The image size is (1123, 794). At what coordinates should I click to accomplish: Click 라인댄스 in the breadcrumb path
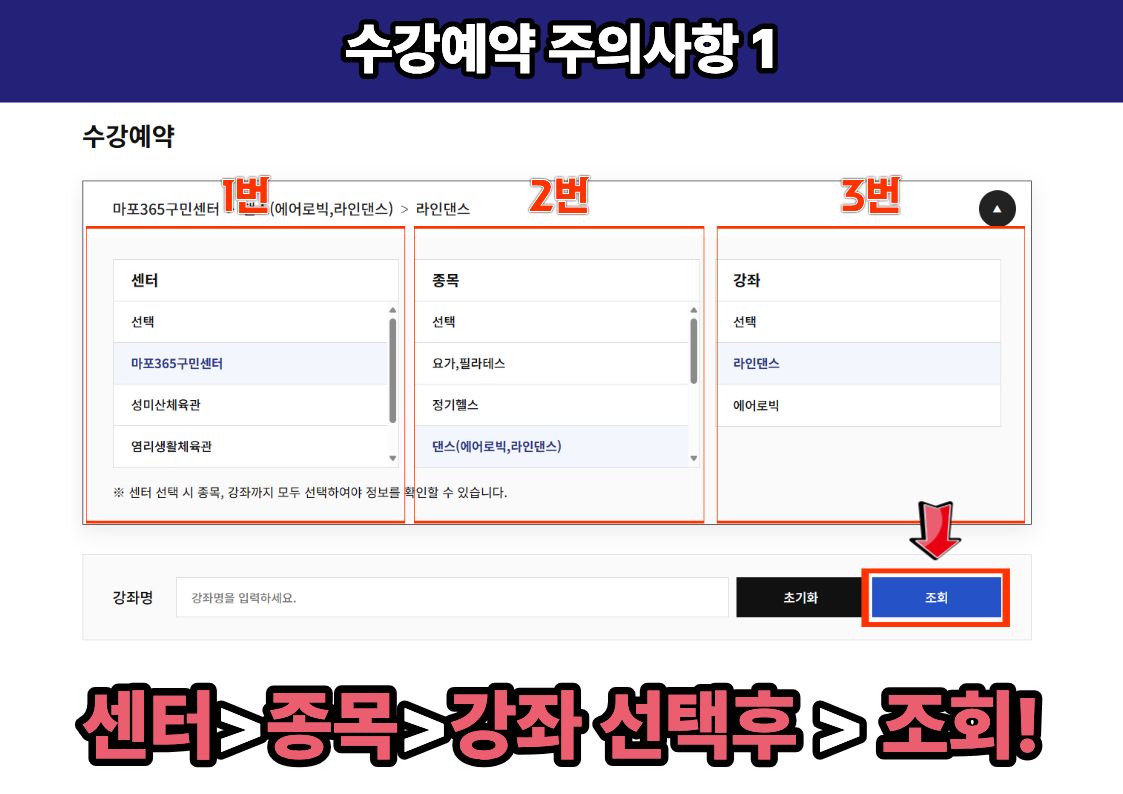pos(443,209)
